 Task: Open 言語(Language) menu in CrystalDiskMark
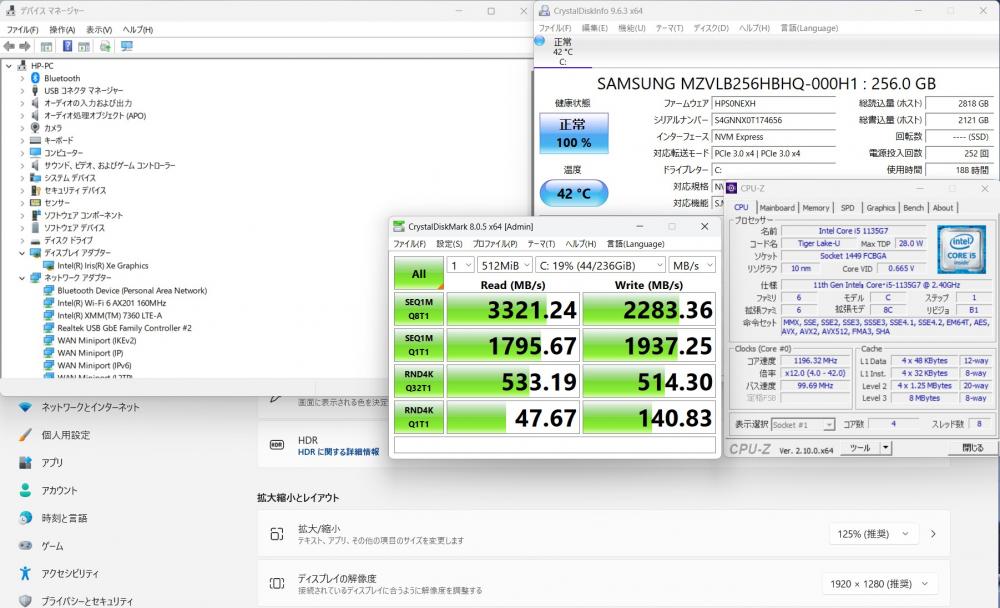pyautogui.click(x=635, y=244)
